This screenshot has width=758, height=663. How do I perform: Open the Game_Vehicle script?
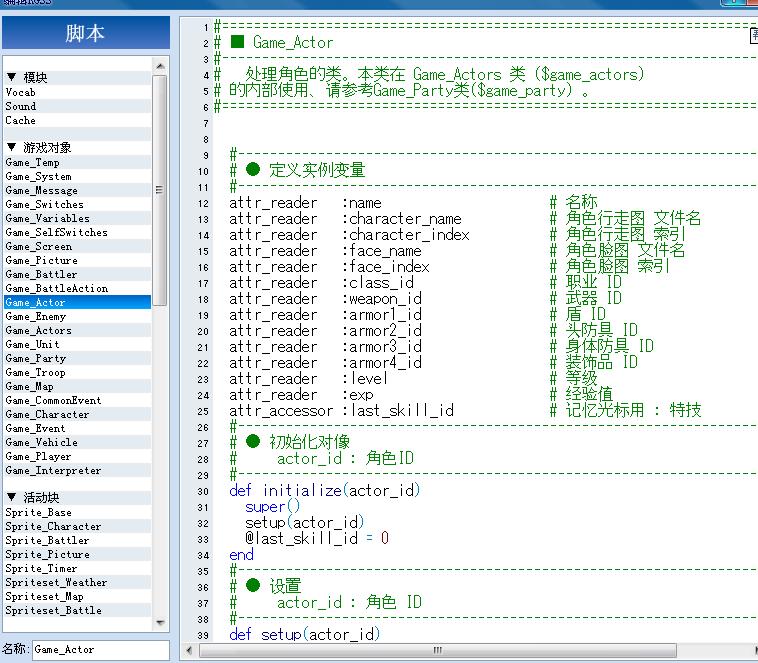click(77, 443)
